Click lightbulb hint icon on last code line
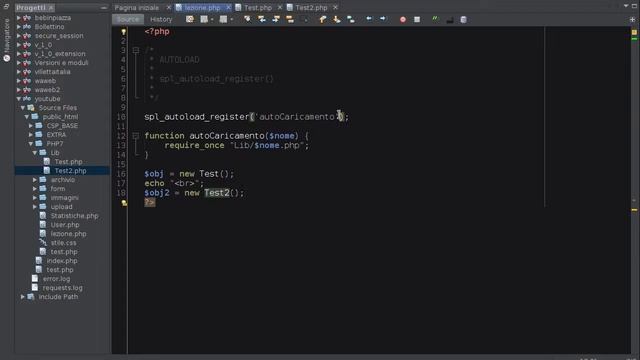Image resolution: width=640 pixels, height=360 pixels. point(124,203)
